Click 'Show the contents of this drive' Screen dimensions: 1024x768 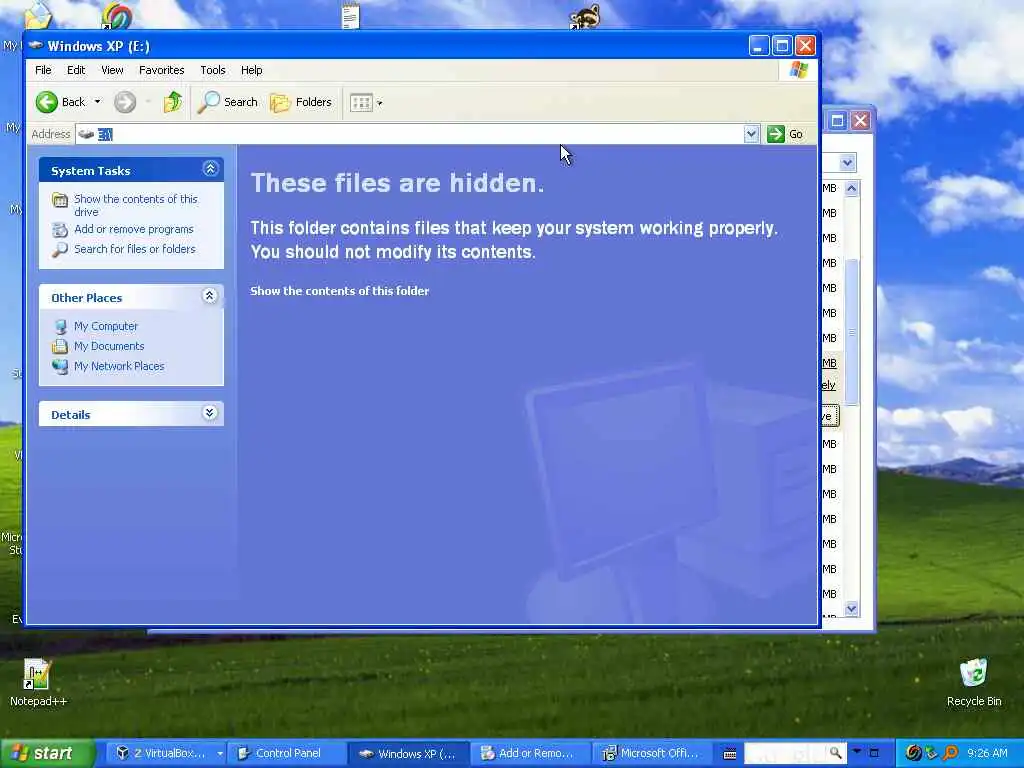tap(136, 205)
